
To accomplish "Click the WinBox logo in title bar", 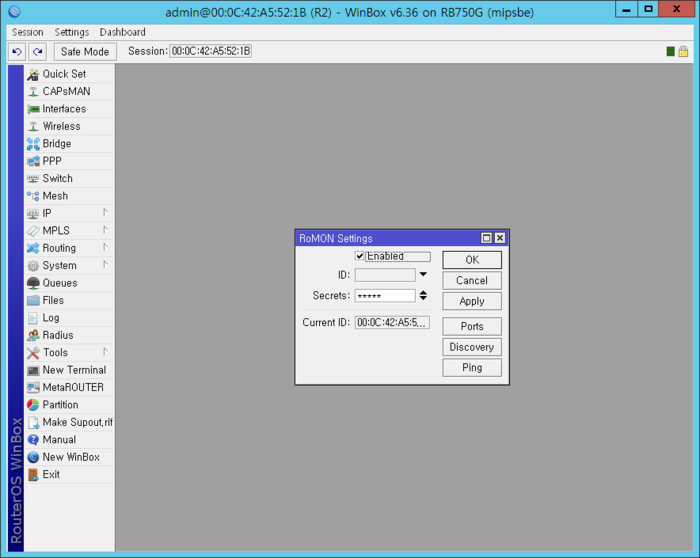I will [x=14, y=11].
